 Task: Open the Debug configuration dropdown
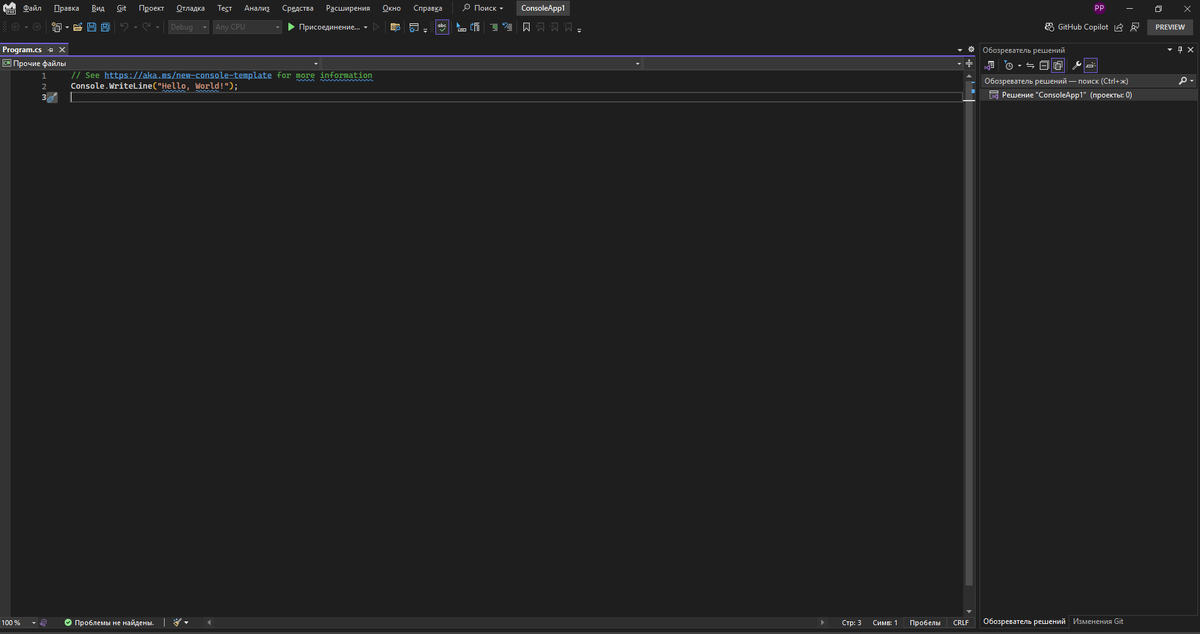coord(187,27)
